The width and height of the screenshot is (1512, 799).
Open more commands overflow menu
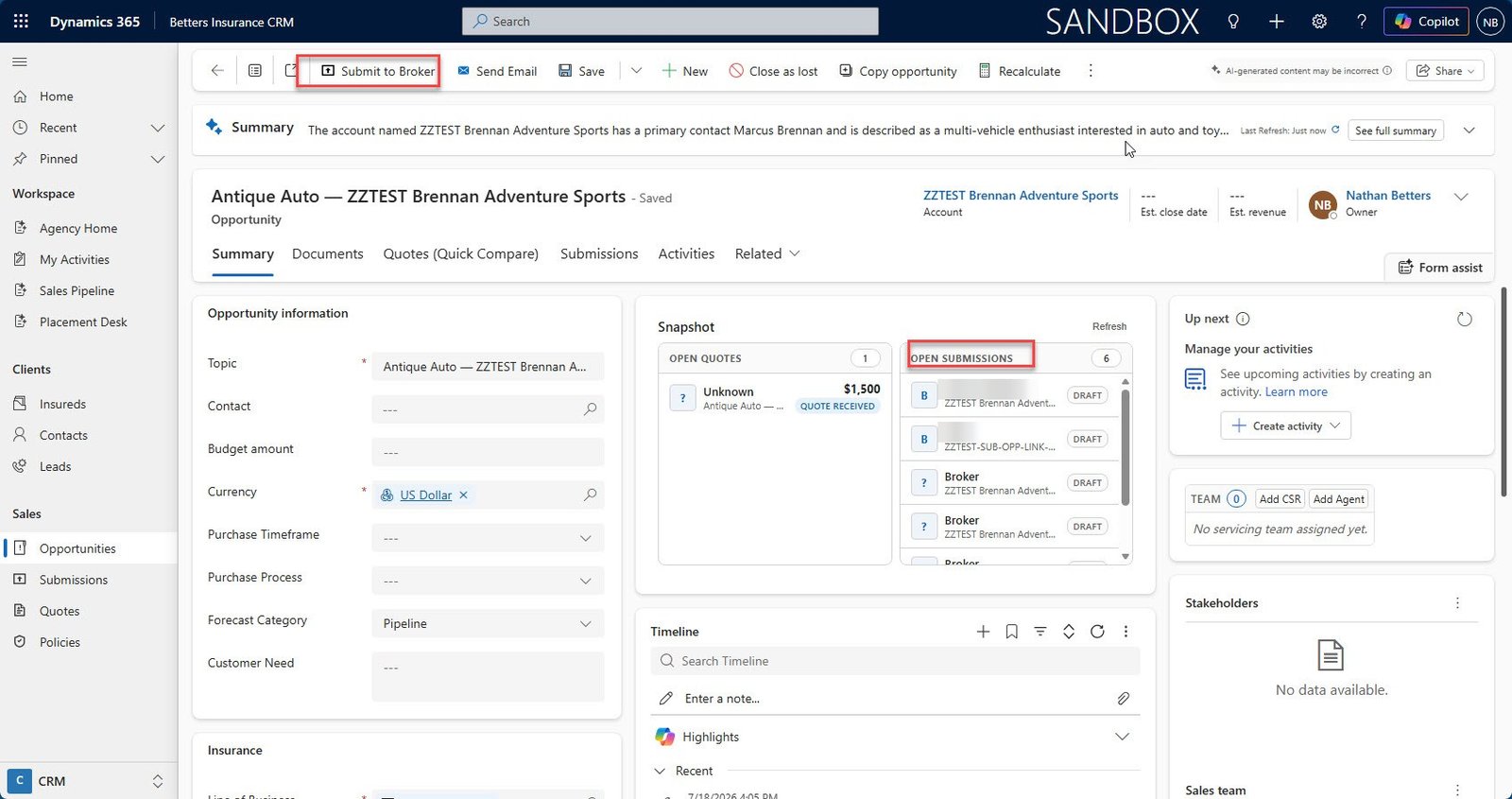1091,71
